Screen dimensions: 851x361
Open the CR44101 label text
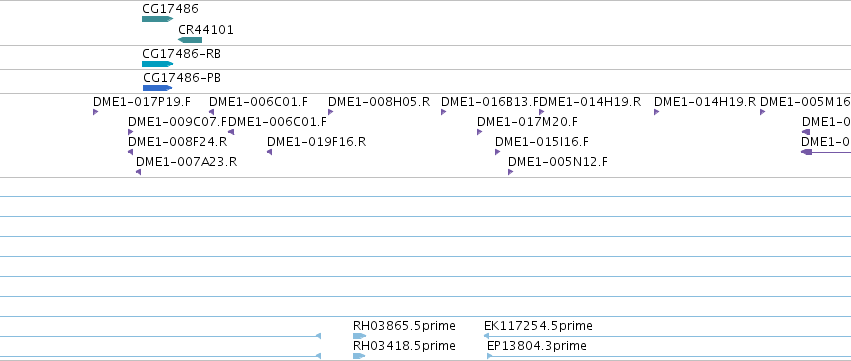(x=206, y=30)
